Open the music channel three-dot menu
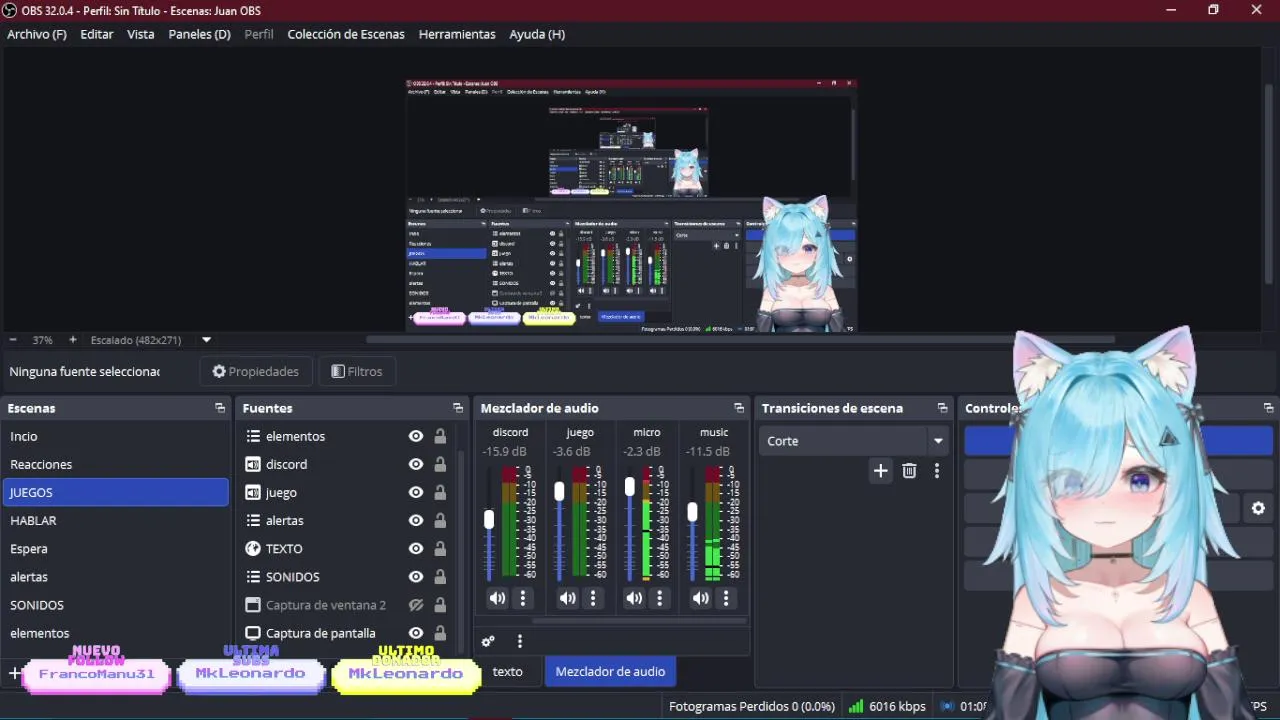Viewport: 1280px width, 720px height. coord(726,598)
